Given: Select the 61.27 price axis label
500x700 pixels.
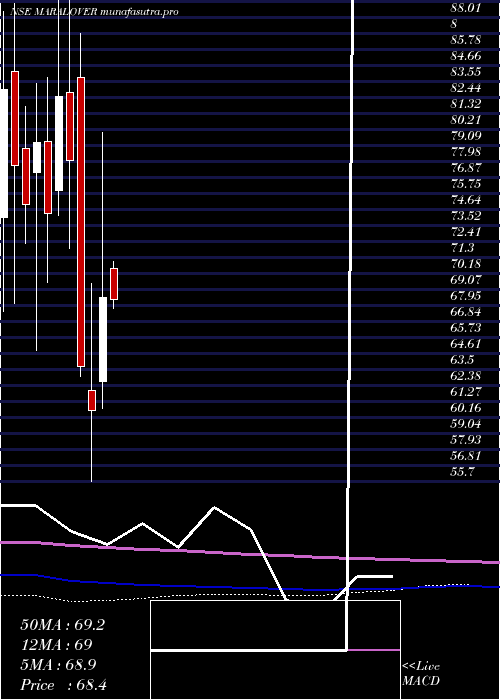Looking at the screenshot, I should point(466,392).
